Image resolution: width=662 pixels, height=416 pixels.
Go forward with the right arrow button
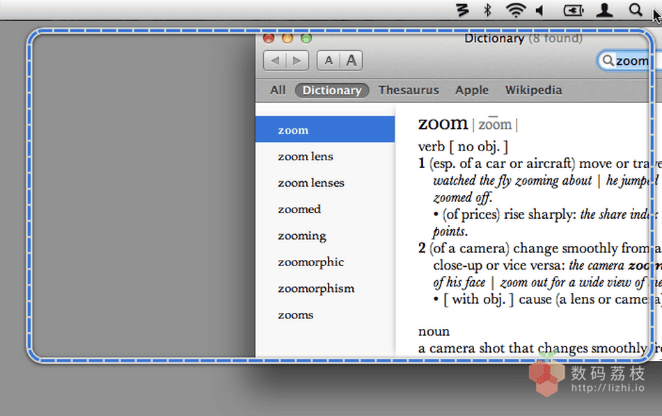298,61
